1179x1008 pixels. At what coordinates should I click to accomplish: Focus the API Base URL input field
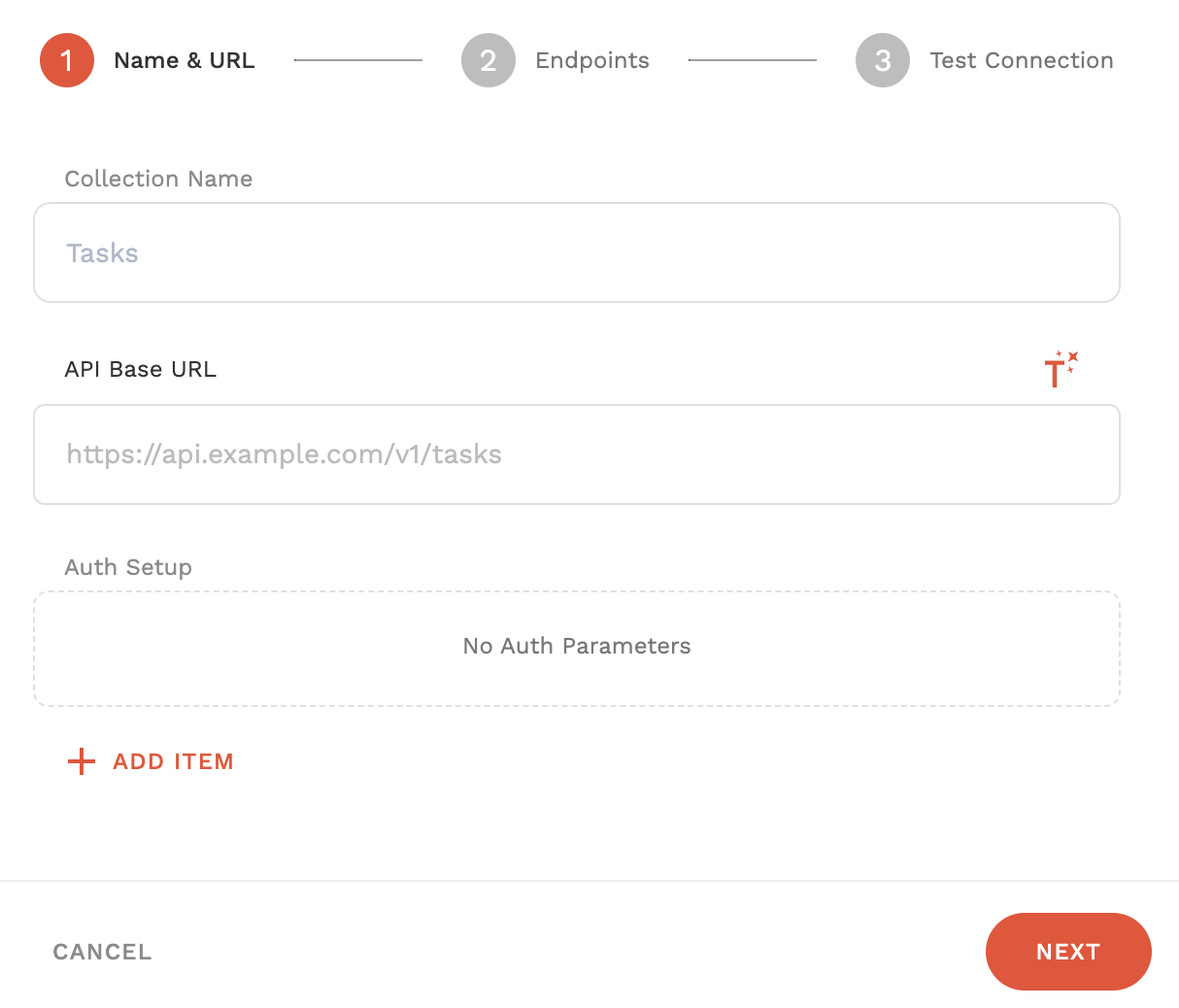577,454
